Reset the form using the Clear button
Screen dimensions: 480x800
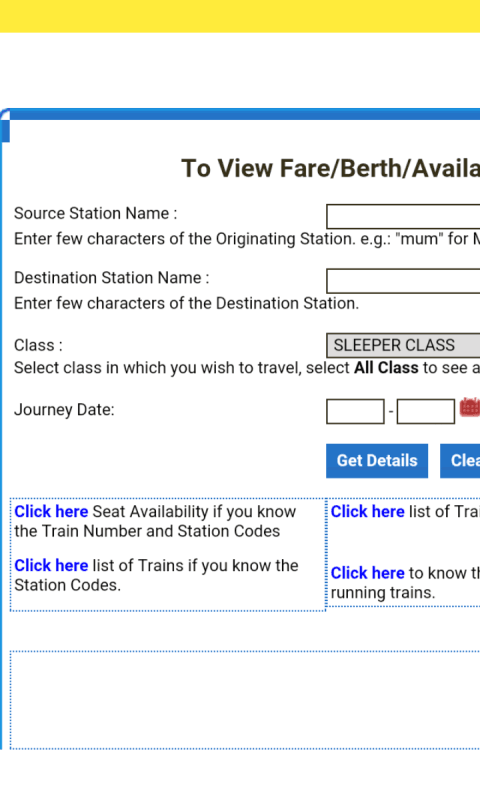click(x=460, y=461)
